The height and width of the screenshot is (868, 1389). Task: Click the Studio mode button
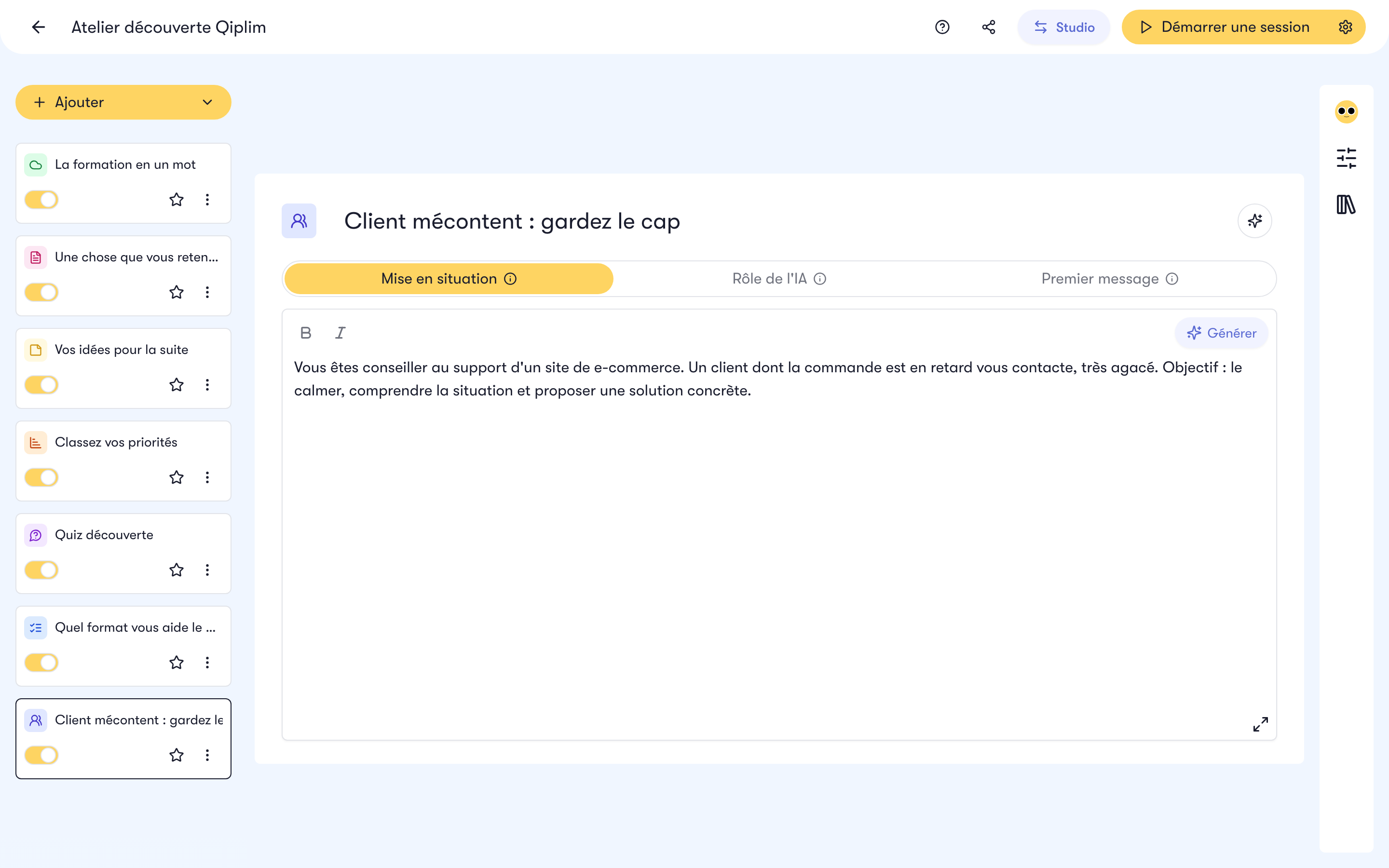1063,27
